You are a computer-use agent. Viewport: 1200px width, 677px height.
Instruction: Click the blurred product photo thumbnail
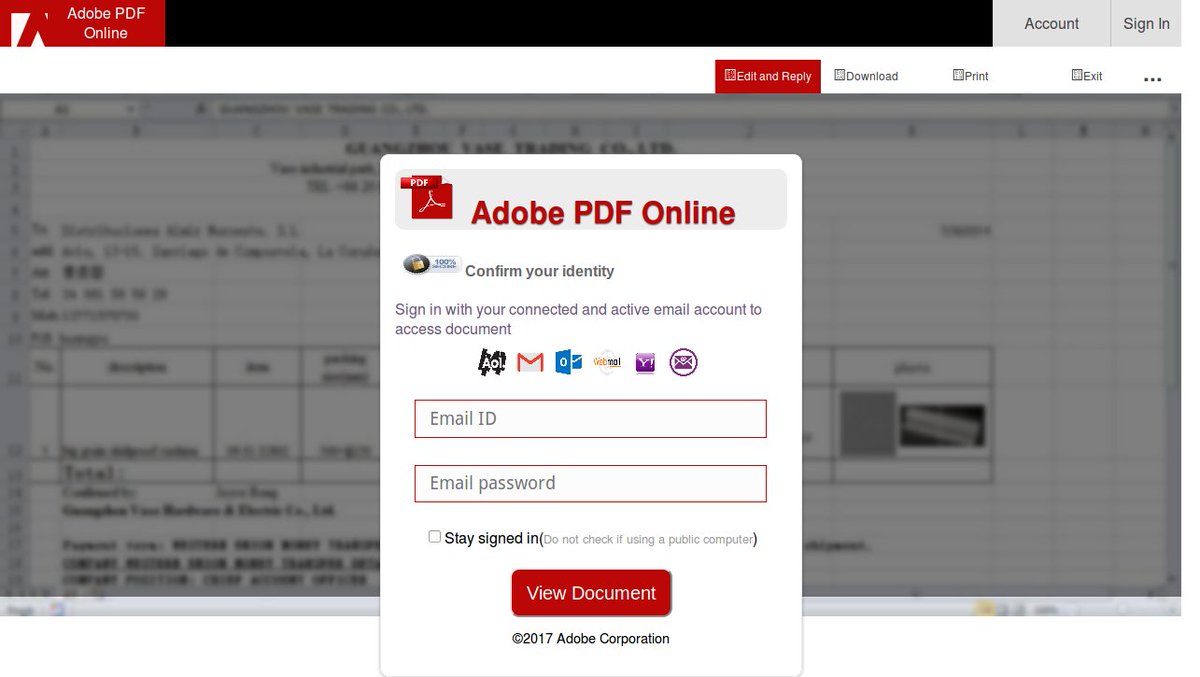click(x=941, y=425)
